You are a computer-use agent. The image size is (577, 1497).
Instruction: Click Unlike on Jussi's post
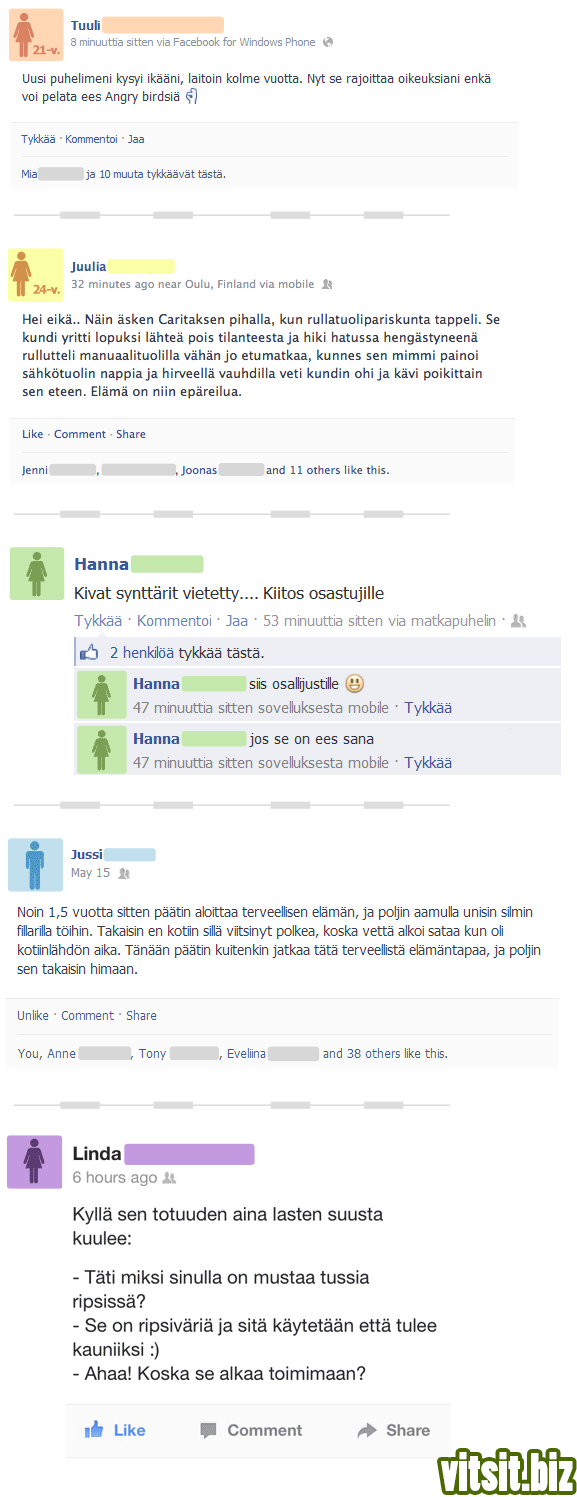pyautogui.click(x=33, y=1015)
